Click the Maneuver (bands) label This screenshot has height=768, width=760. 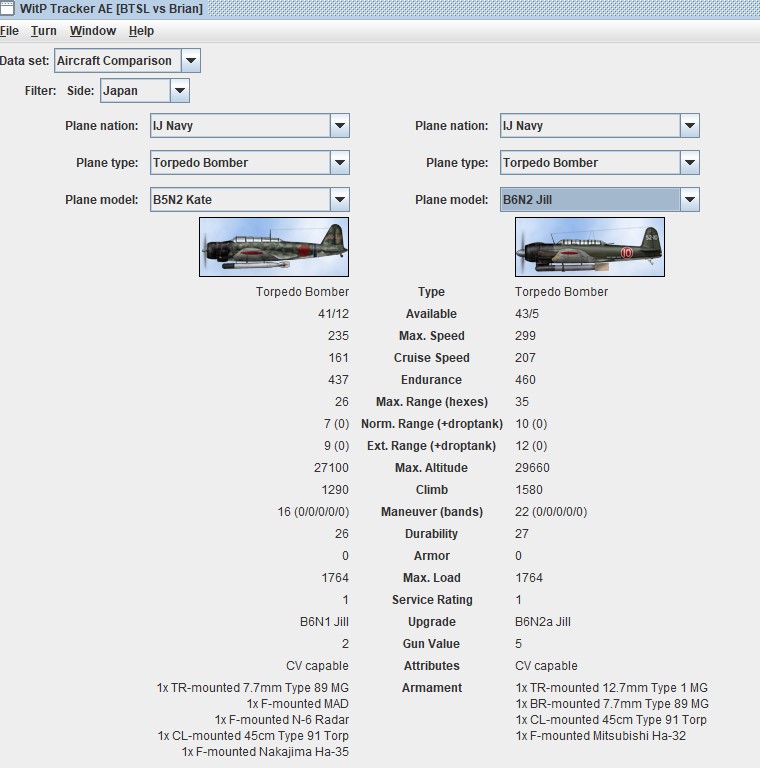point(431,512)
